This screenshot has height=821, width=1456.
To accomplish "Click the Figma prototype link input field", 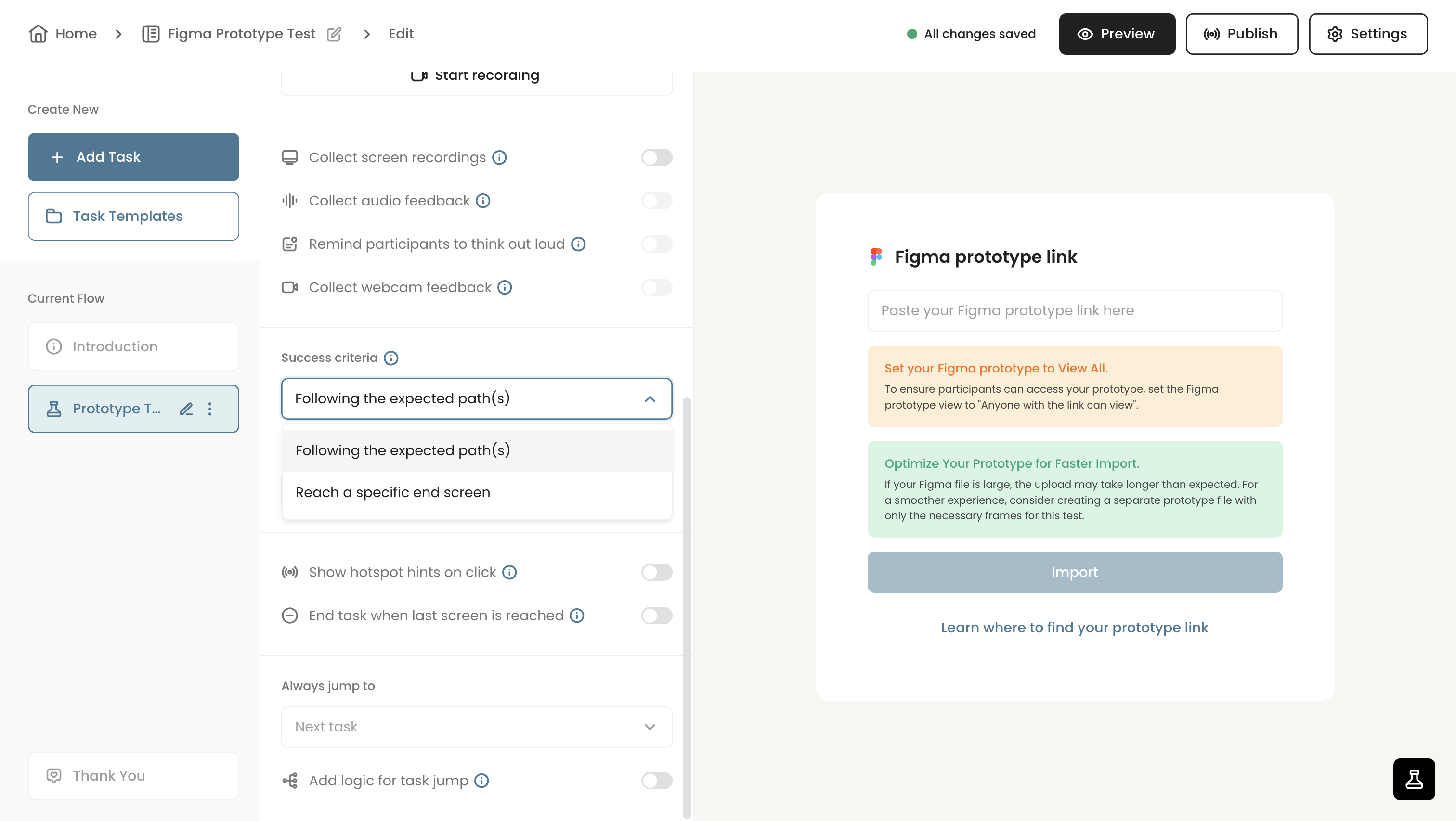I will coord(1075,310).
